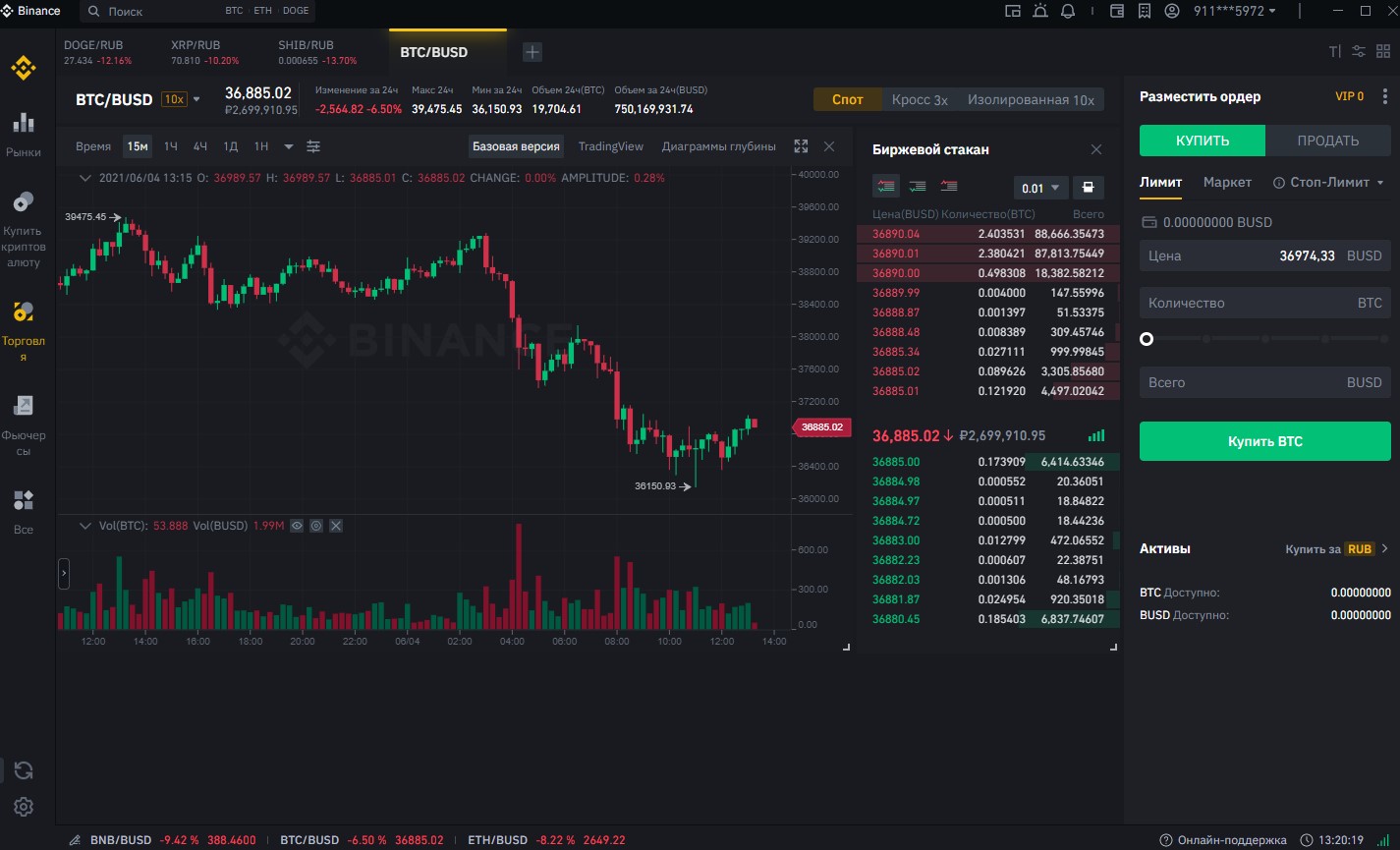1400x850 pixels.
Task: Show both bids and asks in order book
Action: point(885,186)
